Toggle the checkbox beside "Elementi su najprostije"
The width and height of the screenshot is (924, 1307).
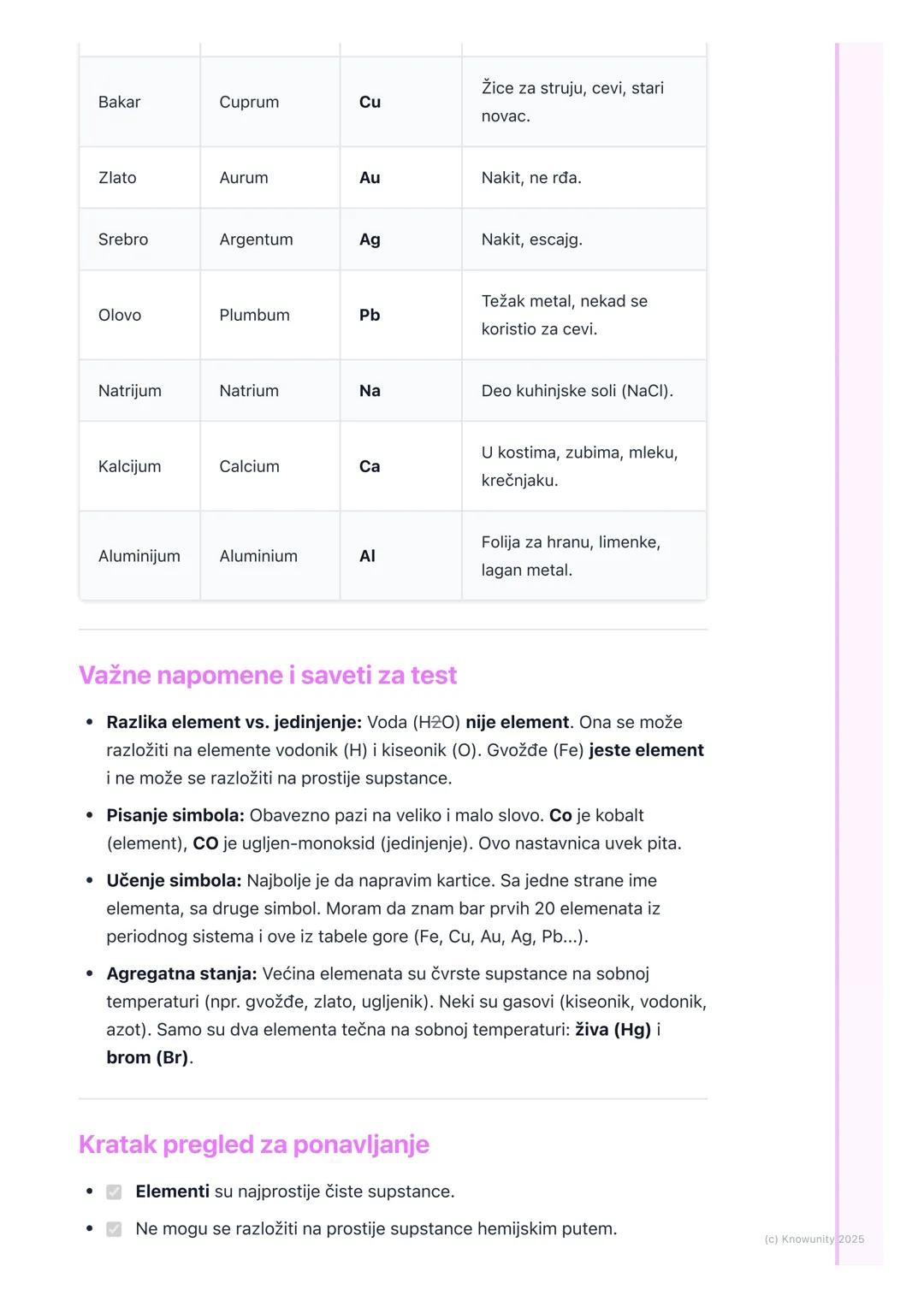tap(114, 1192)
